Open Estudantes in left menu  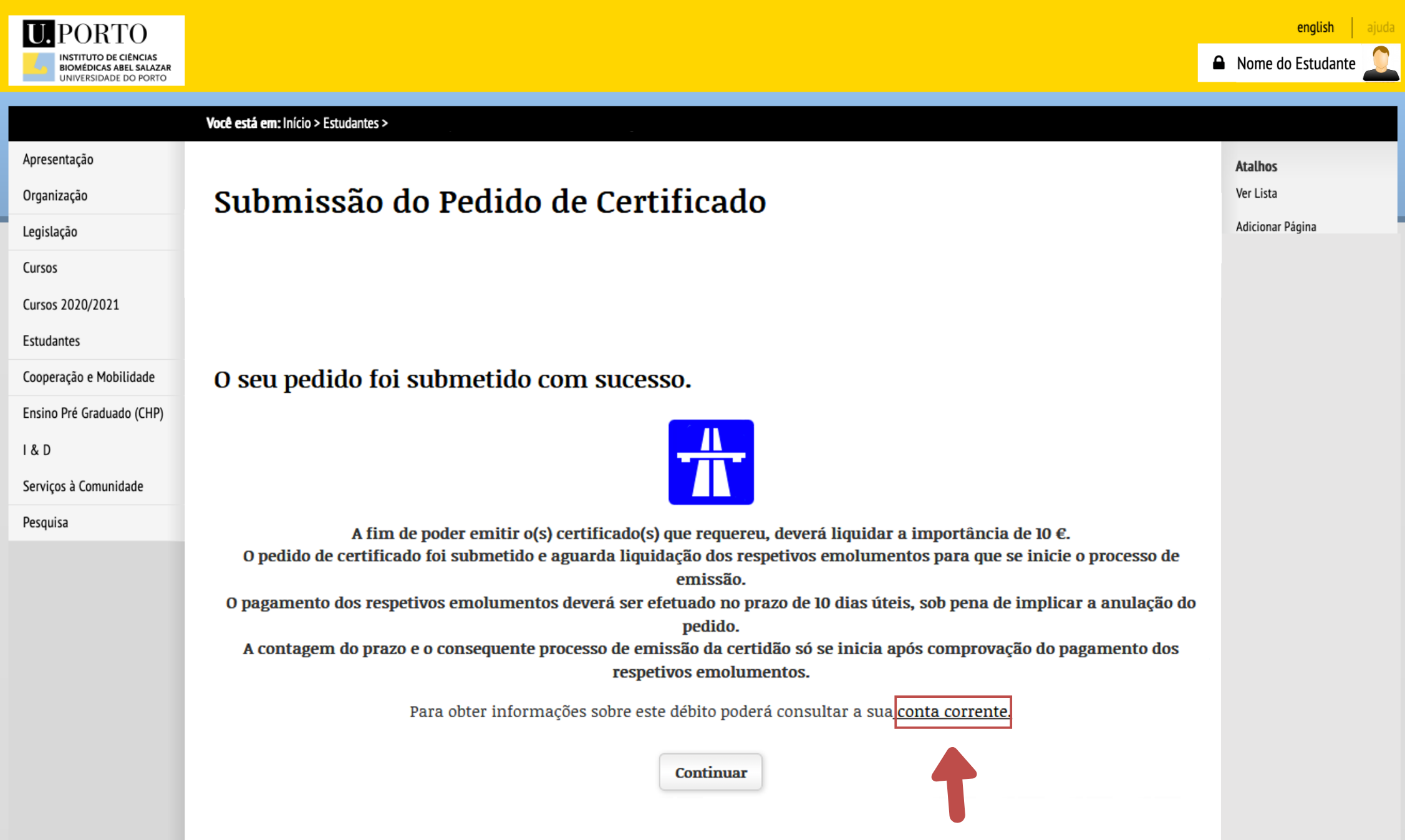pos(51,341)
